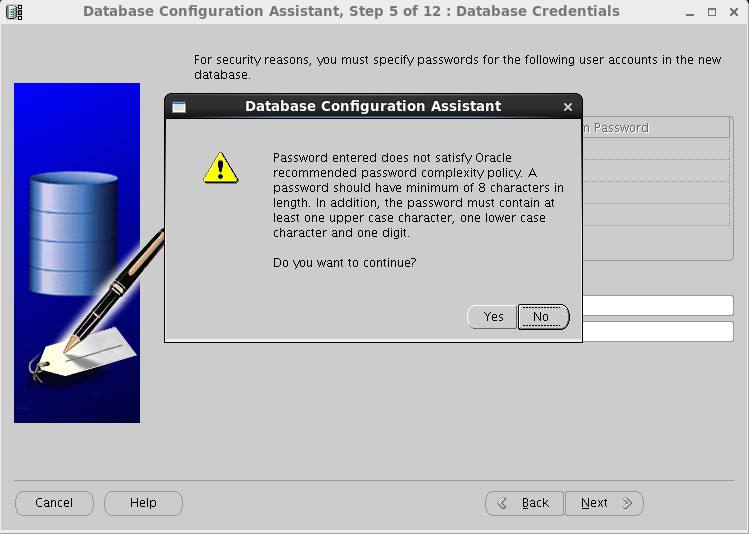Click the lower confirm password field

(658, 331)
